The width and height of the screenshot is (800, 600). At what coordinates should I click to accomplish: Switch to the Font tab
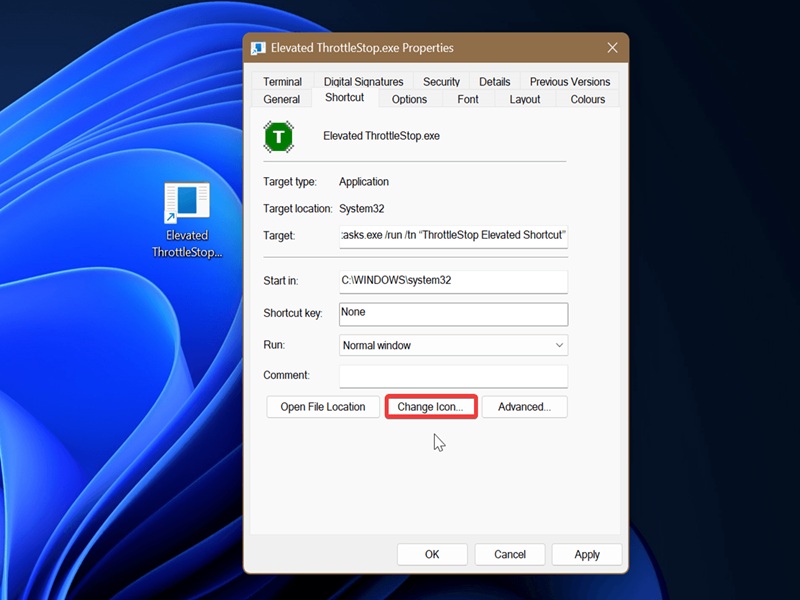pos(468,99)
